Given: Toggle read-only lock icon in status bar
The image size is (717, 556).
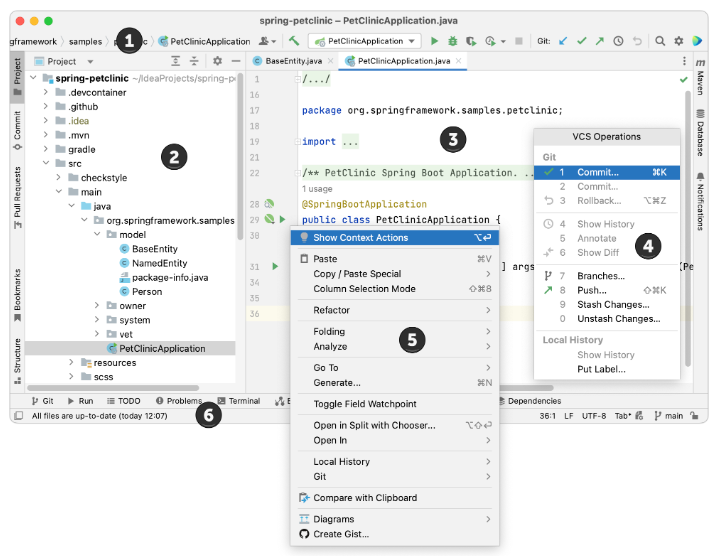Looking at the screenshot, I should 694,416.
